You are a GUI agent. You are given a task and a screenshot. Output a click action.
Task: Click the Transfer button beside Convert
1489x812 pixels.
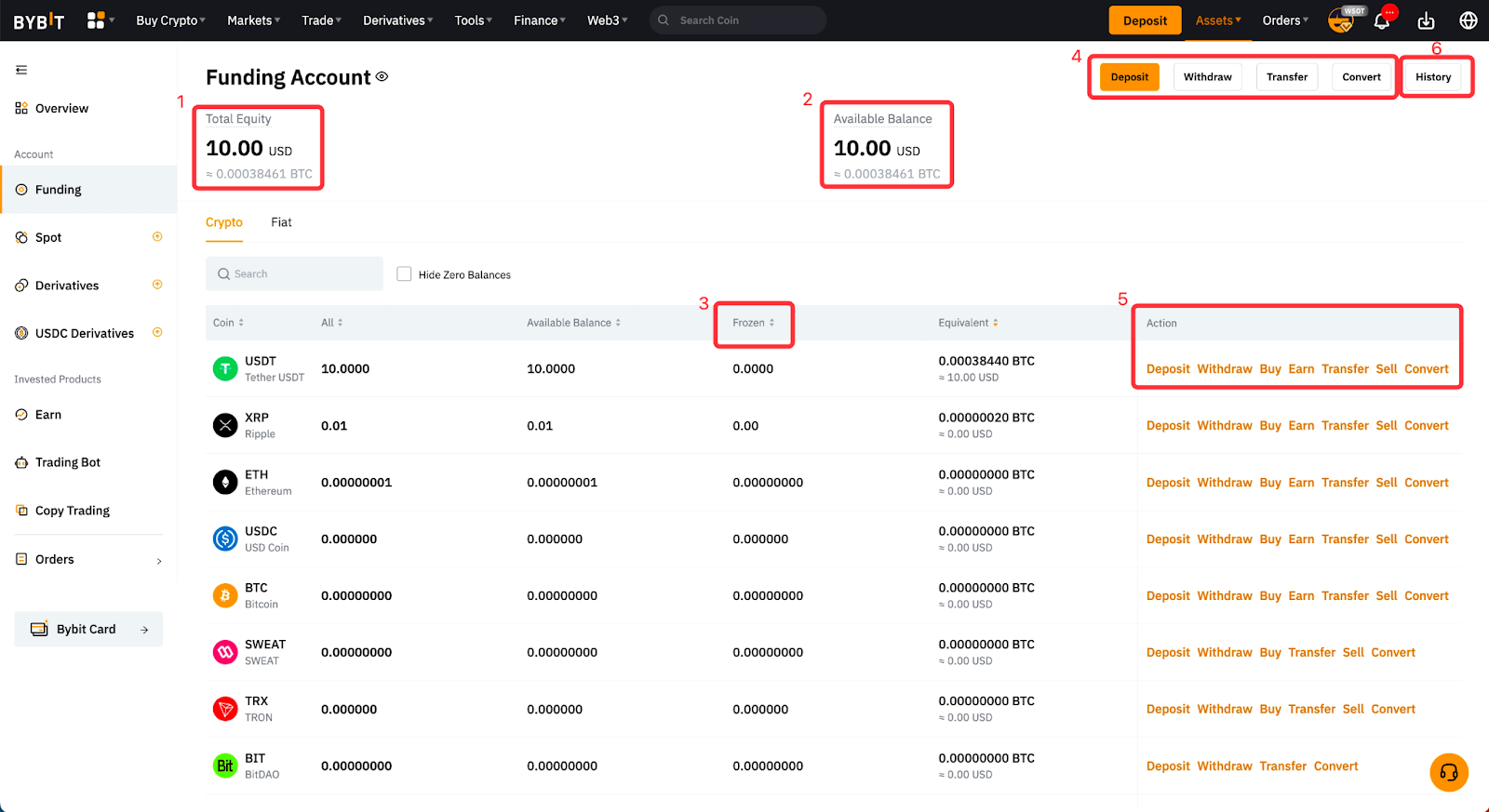coord(1287,77)
